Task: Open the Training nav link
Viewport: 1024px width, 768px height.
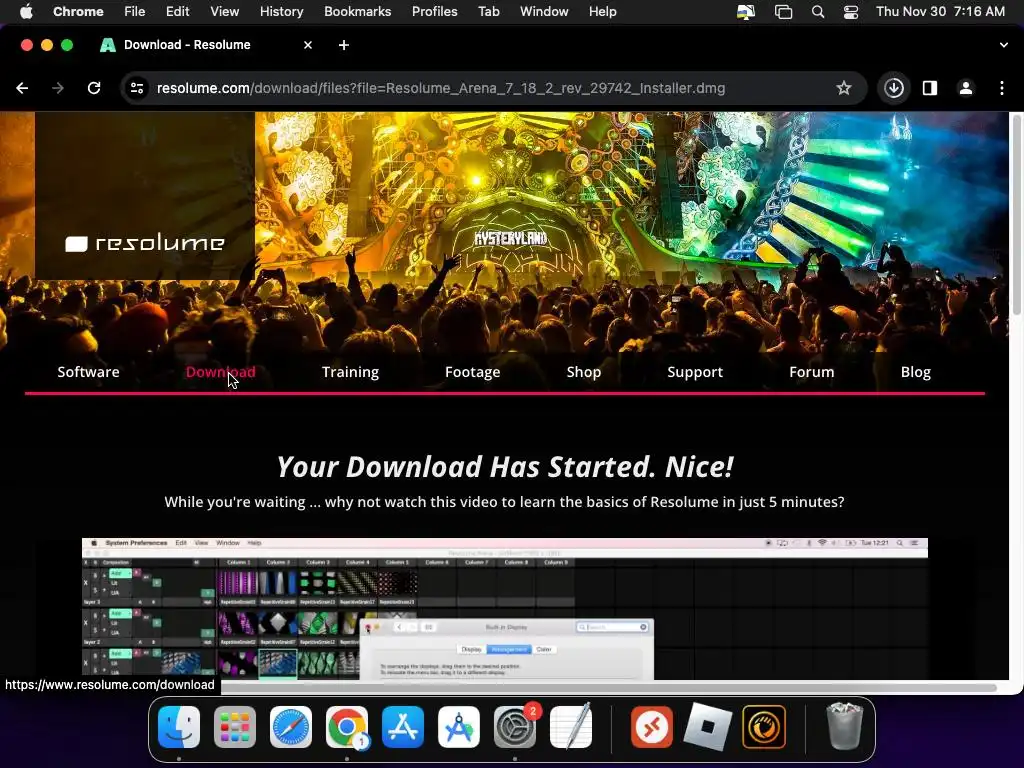Action: point(350,372)
